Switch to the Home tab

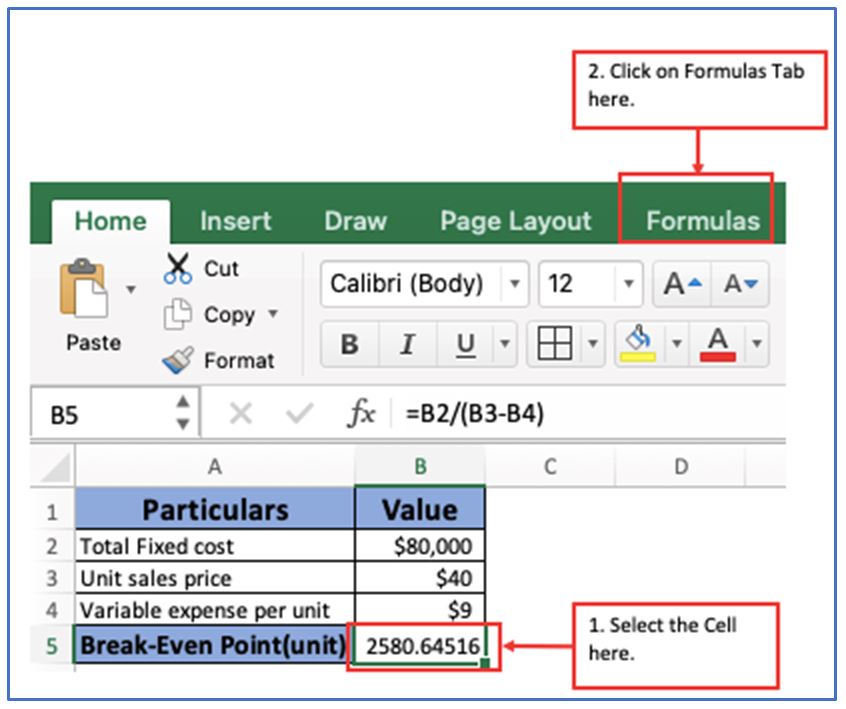[111, 222]
